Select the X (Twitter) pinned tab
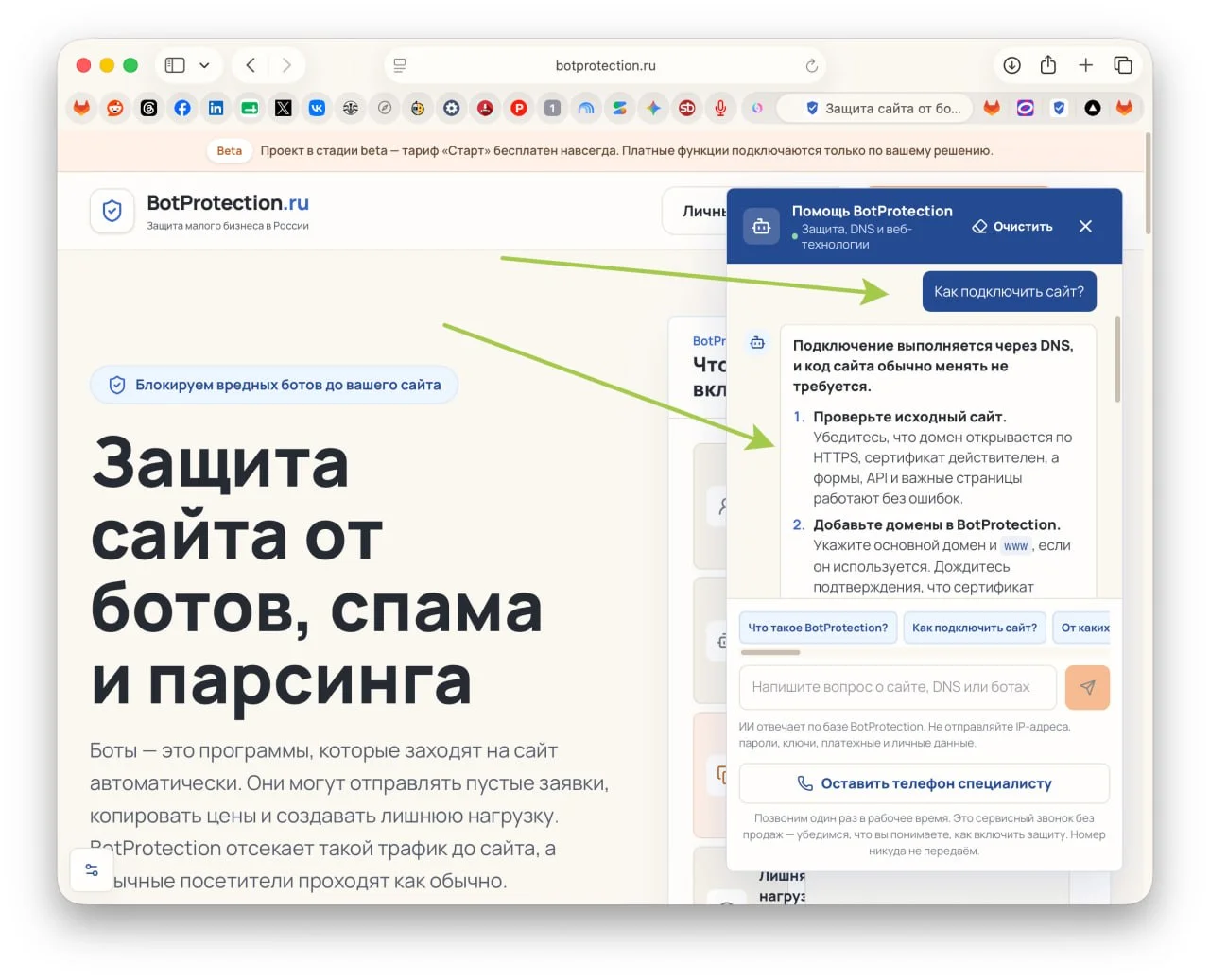 283,108
